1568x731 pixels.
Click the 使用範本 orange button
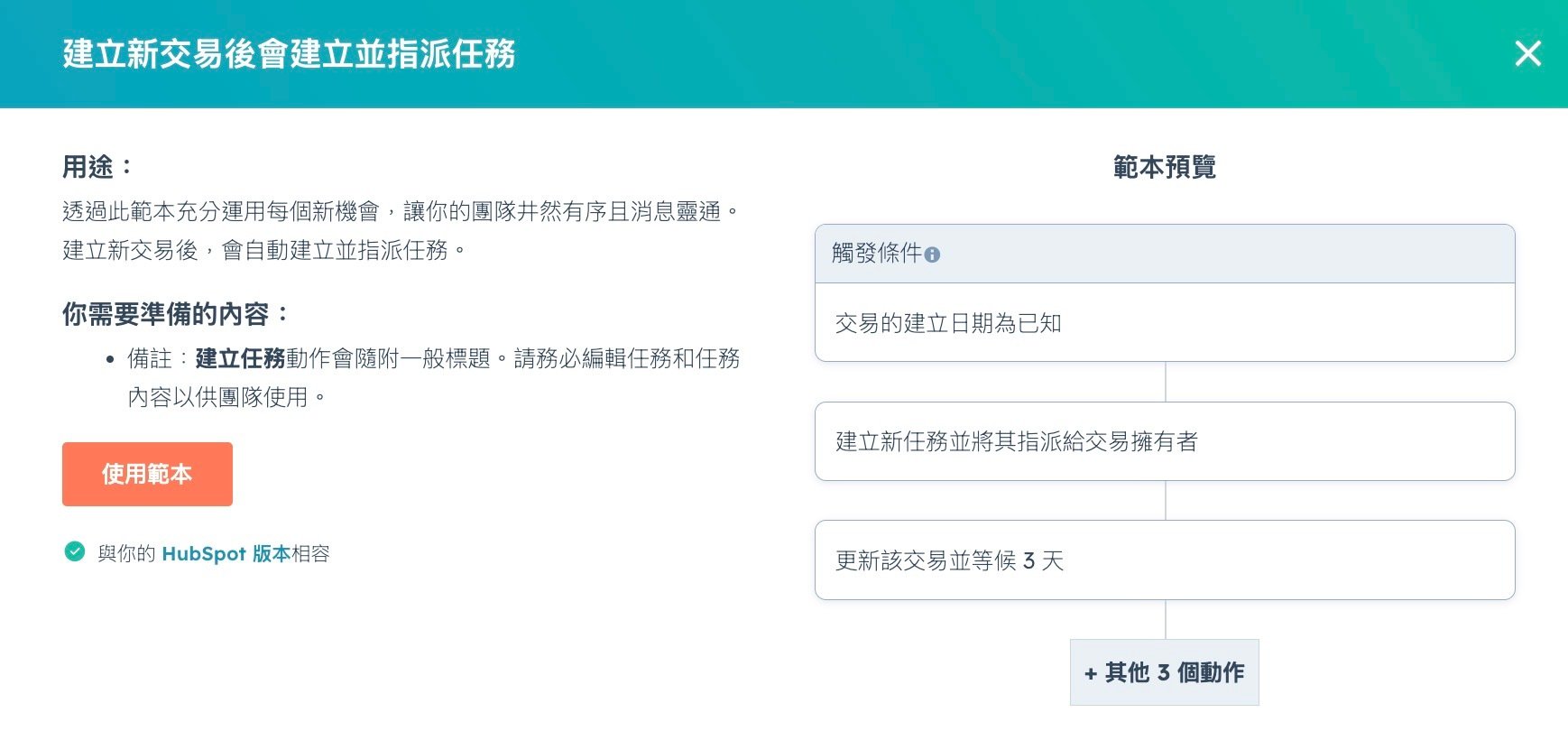pyautogui.click(x=147, y=474)
